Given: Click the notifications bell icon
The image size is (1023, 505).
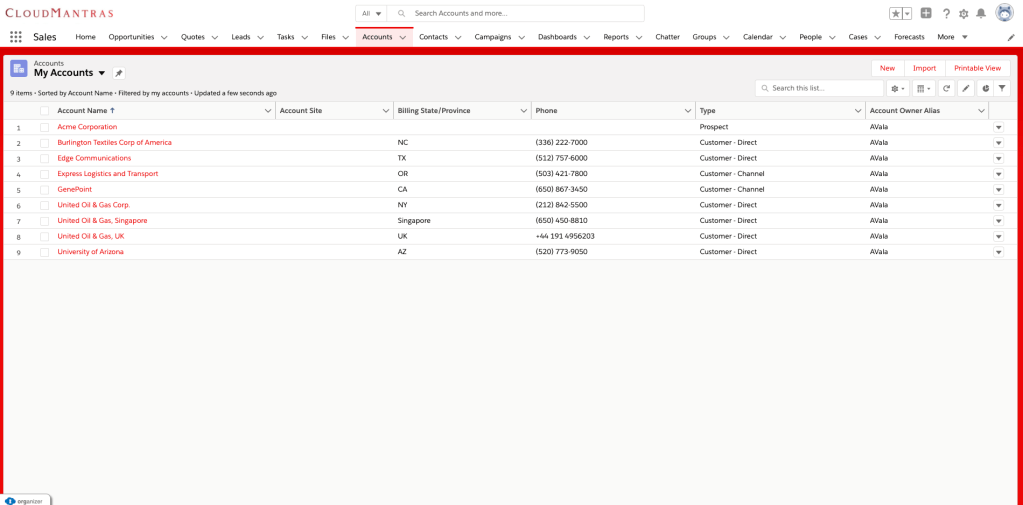Looking at the screenshot, I should tap(981, 13).
